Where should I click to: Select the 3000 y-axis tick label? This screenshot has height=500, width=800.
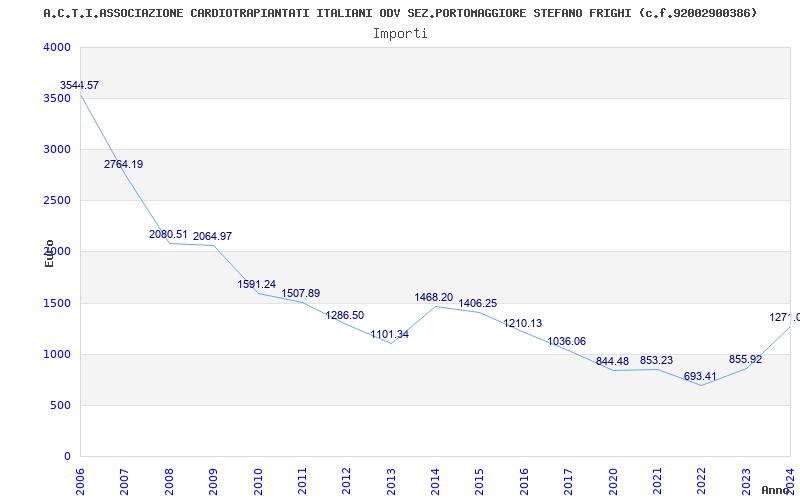pyautogui.click(x=57, y=149)
